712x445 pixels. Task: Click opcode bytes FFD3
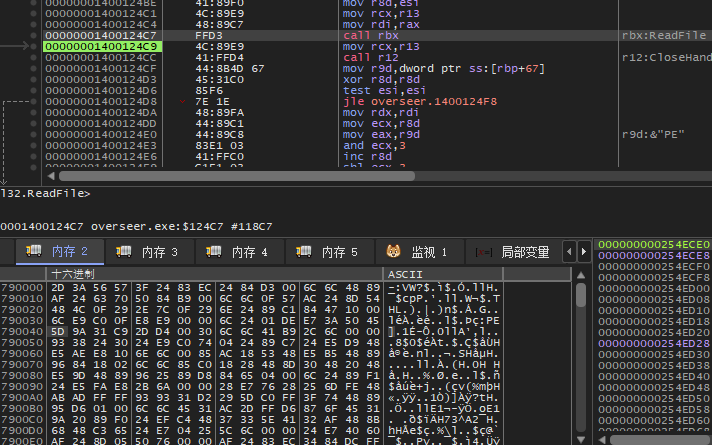(209, 35)
